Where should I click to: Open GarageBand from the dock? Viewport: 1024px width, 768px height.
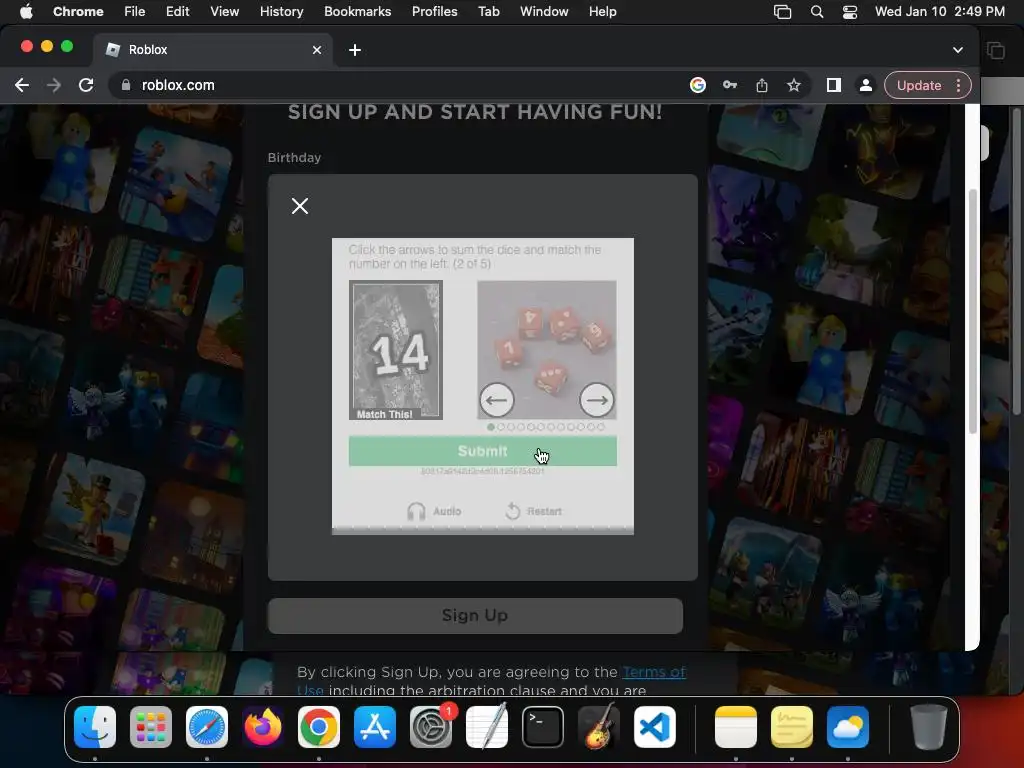tap(599, 727)
